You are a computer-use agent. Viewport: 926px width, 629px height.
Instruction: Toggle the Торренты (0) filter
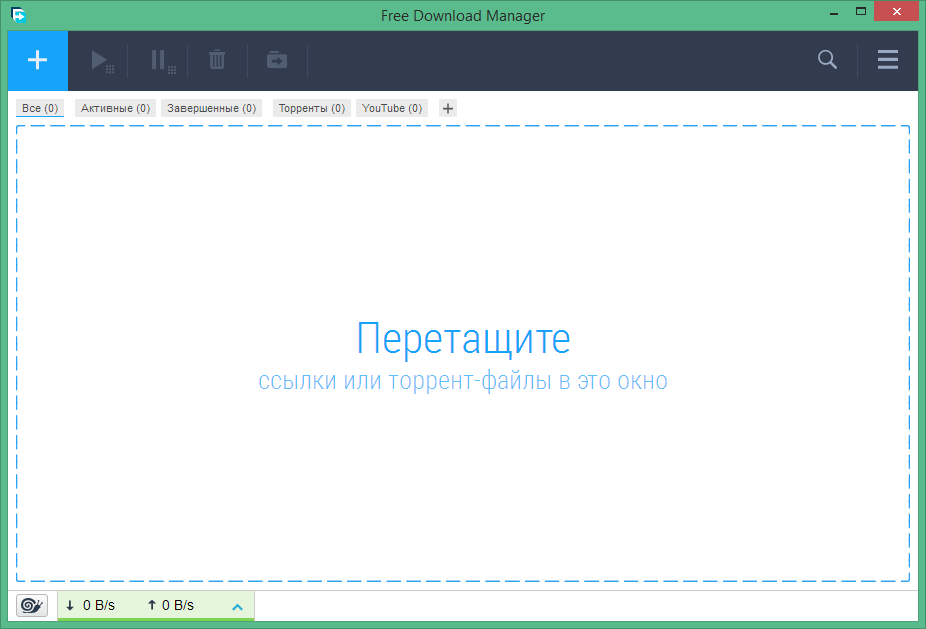click(x=312, y=107)
